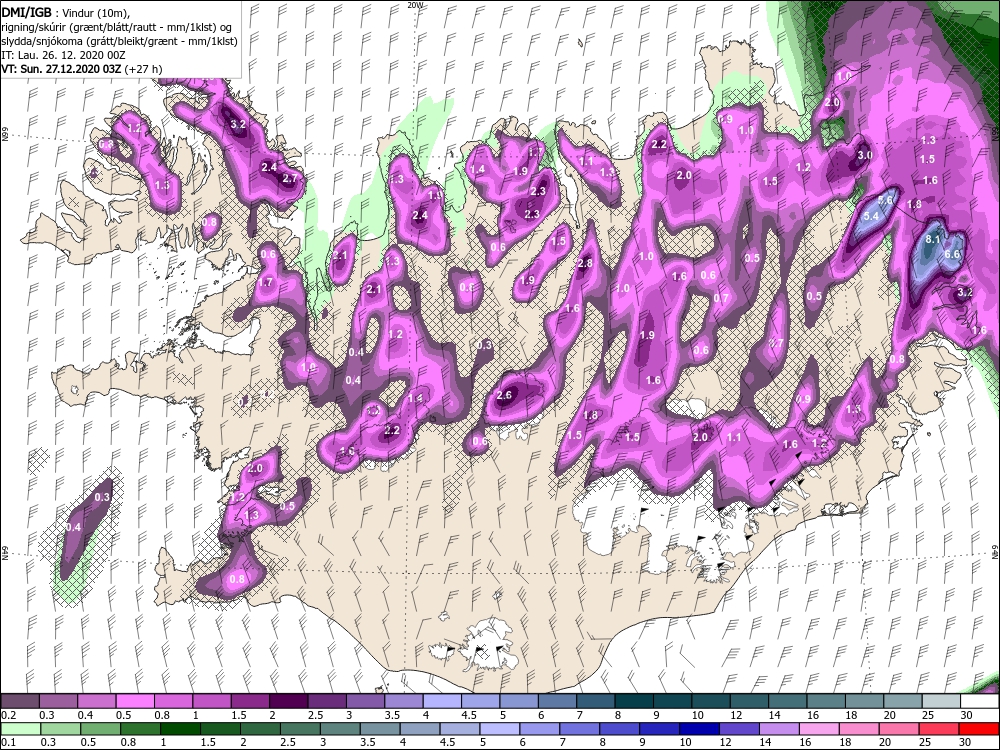1000x750 pixels.
Task: Click the 6.6 value near the east coast
Action: point(952,254)
